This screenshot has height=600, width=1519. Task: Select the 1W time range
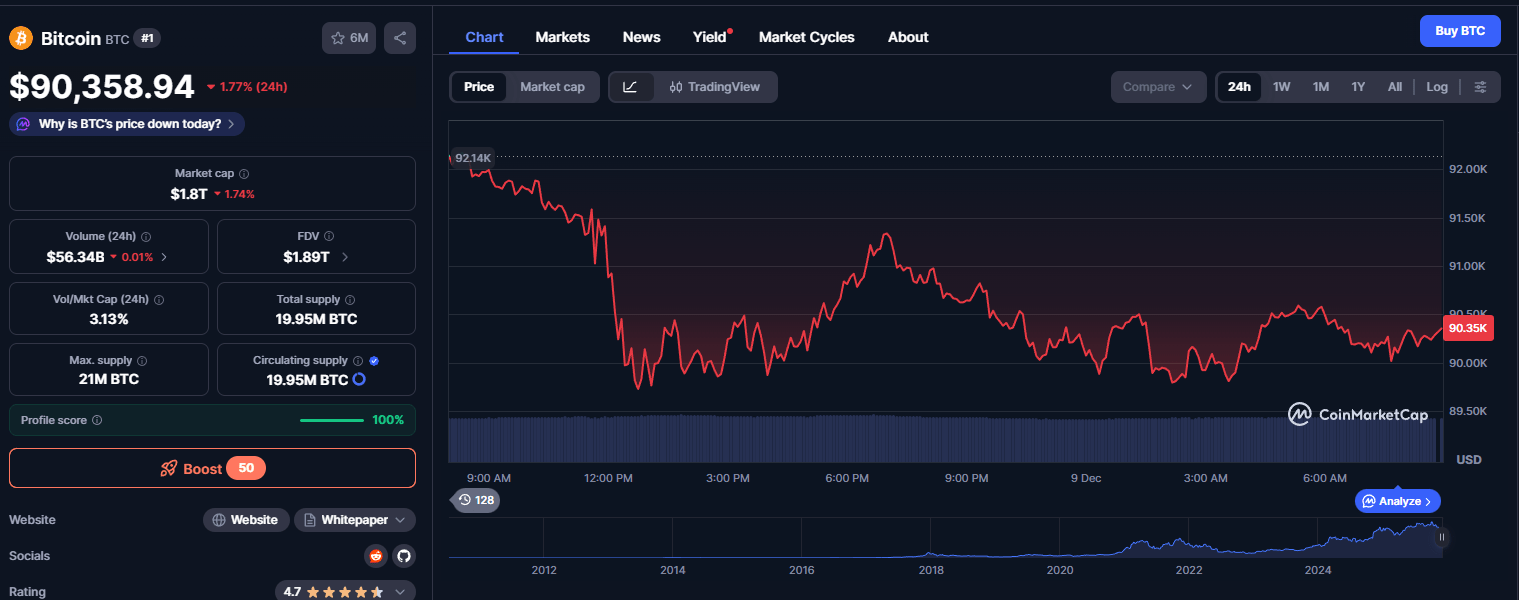click(x=1282, y=87)
